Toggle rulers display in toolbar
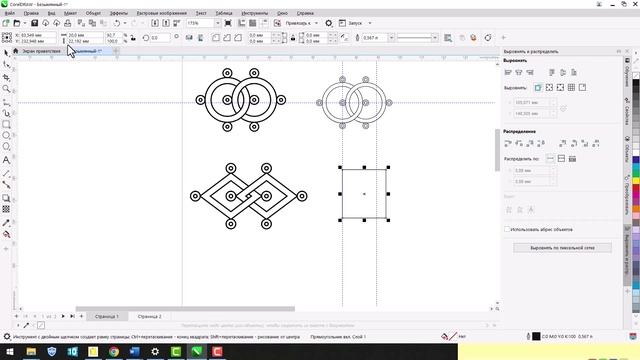 click(x=242, y=23)
